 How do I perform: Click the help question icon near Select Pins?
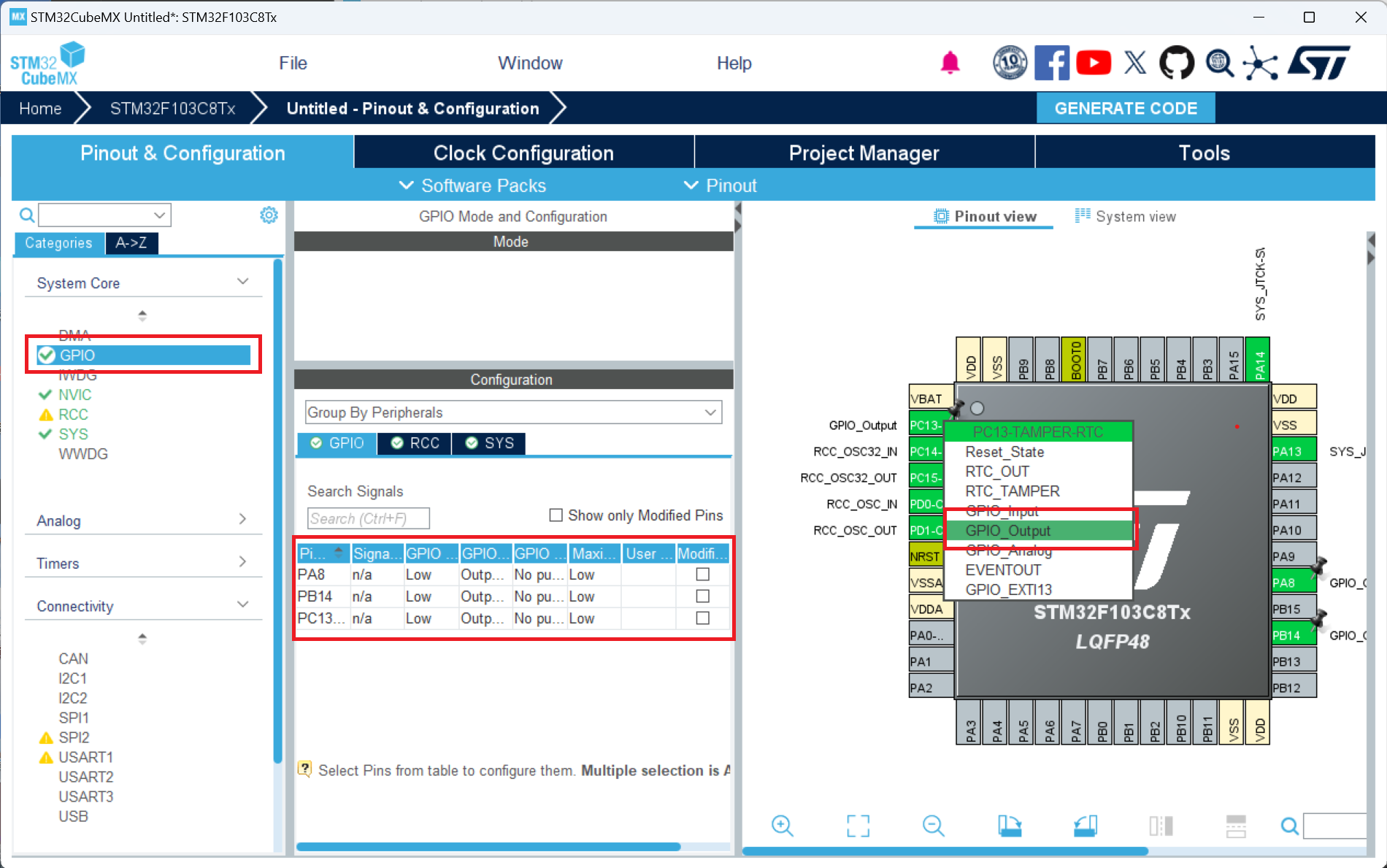click(x=305, y=769)
